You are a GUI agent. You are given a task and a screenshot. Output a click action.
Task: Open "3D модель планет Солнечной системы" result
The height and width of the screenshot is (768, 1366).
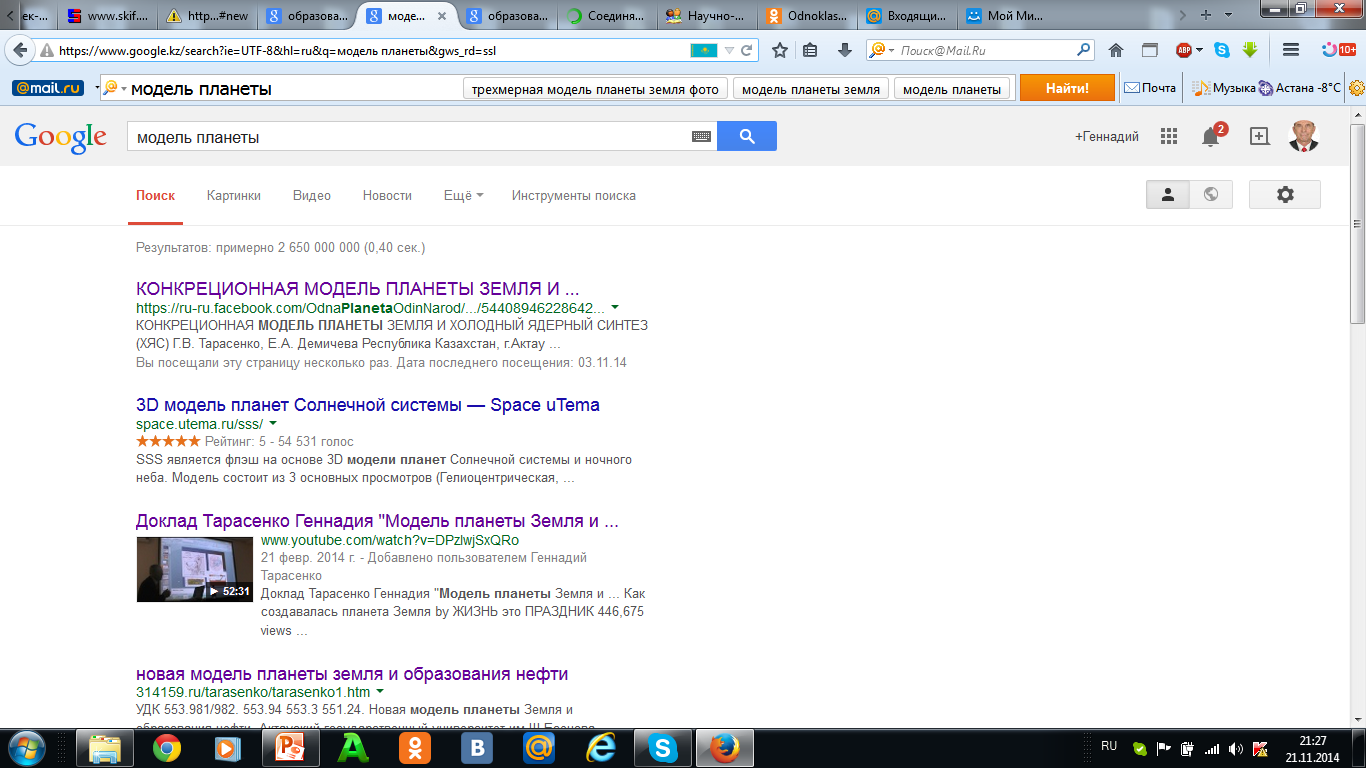click(367, 405)
